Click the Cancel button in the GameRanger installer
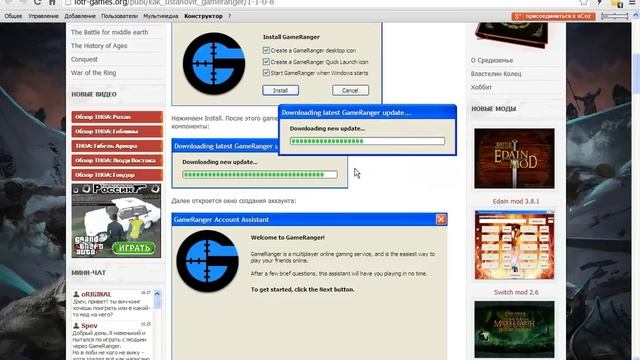The image size is (640, 360). click(350, 90)
